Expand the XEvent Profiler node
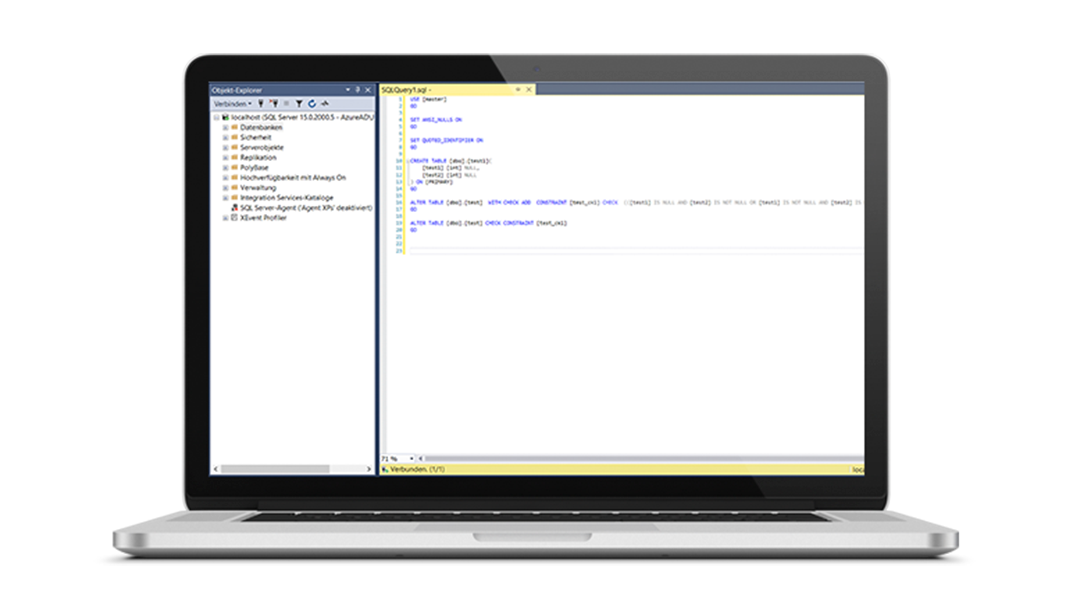Screen dimensions: 1083x613 pos(225,217)
